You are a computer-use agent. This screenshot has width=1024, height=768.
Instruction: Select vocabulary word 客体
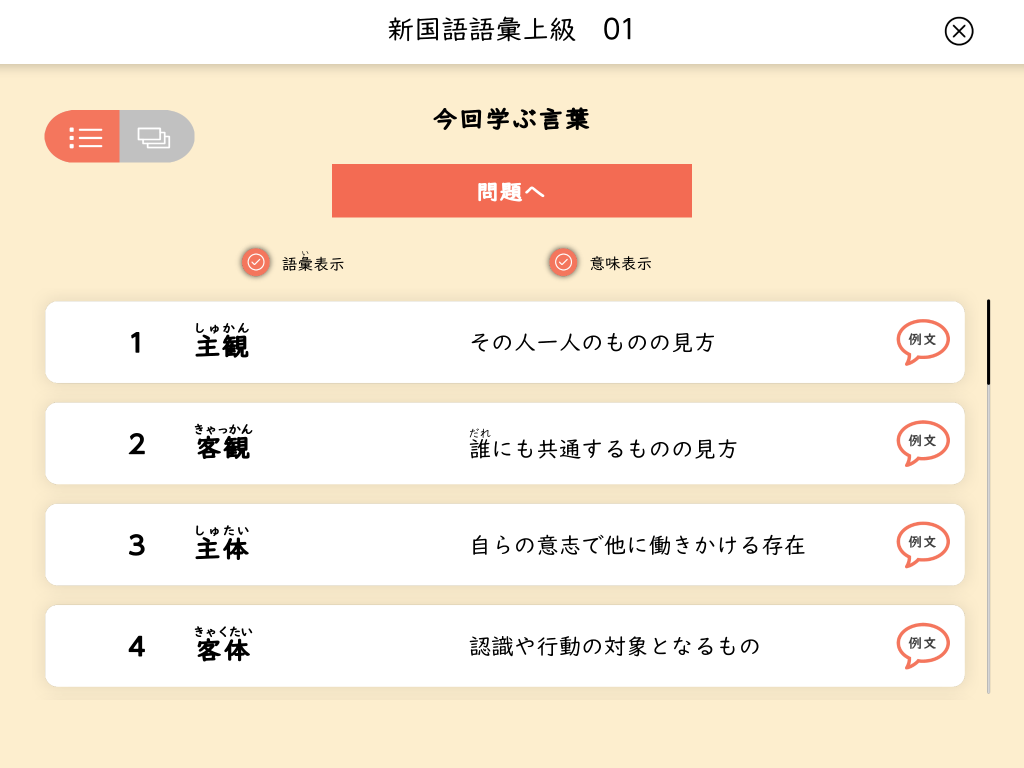(223, 649)
